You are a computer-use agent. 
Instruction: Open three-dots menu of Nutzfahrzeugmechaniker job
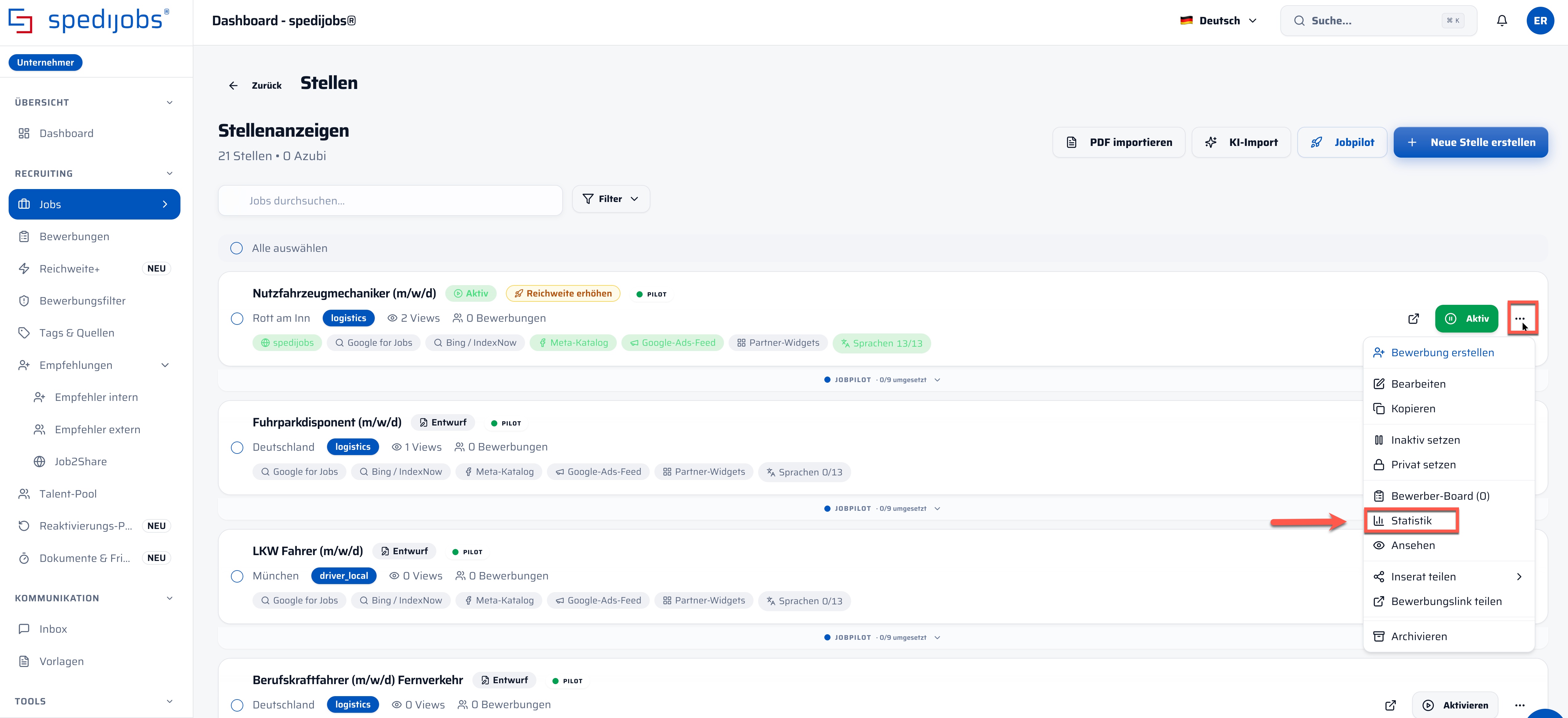click(x=1520, y=318)
